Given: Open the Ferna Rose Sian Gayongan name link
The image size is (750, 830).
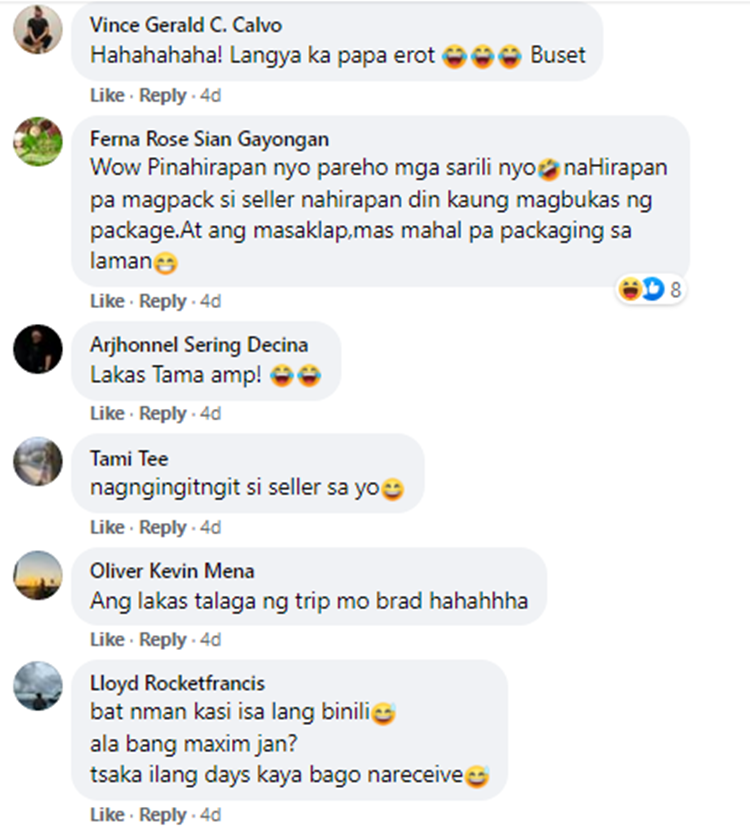Looking at the screenshot, I should [209, 139].
